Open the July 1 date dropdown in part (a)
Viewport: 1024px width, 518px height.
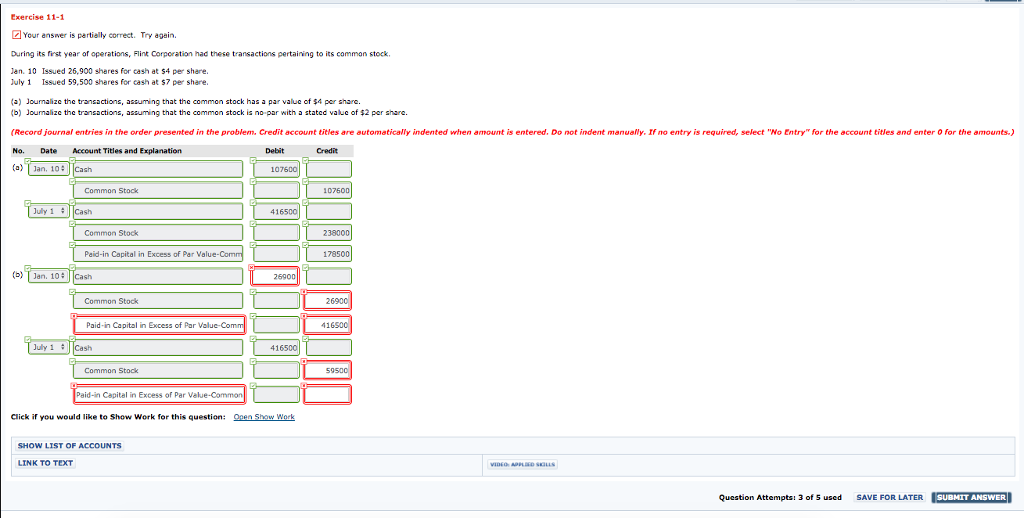point(48,212)
